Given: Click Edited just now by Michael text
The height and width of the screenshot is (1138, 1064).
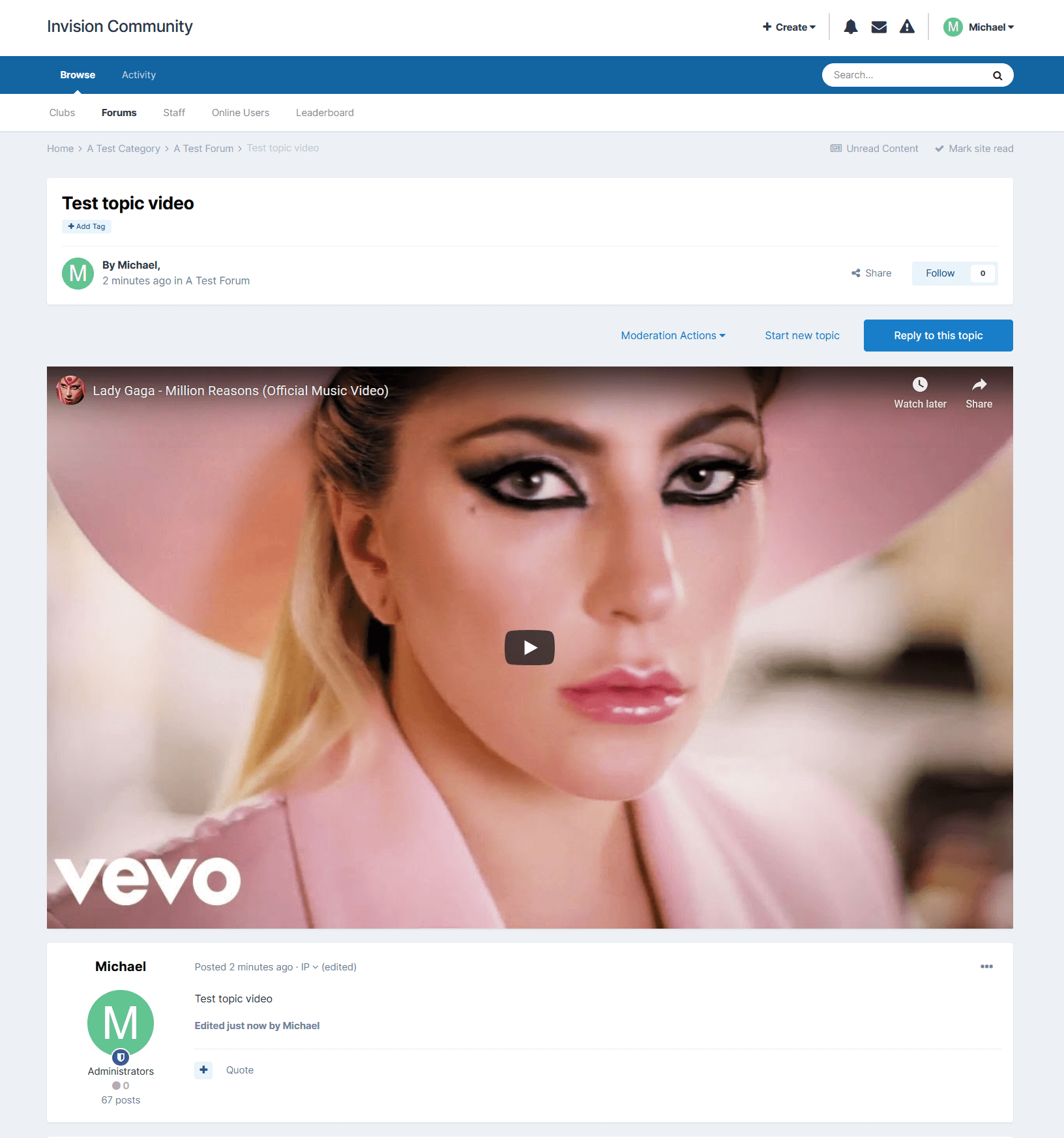Looking at the screenshot, I should [257, 1026].
